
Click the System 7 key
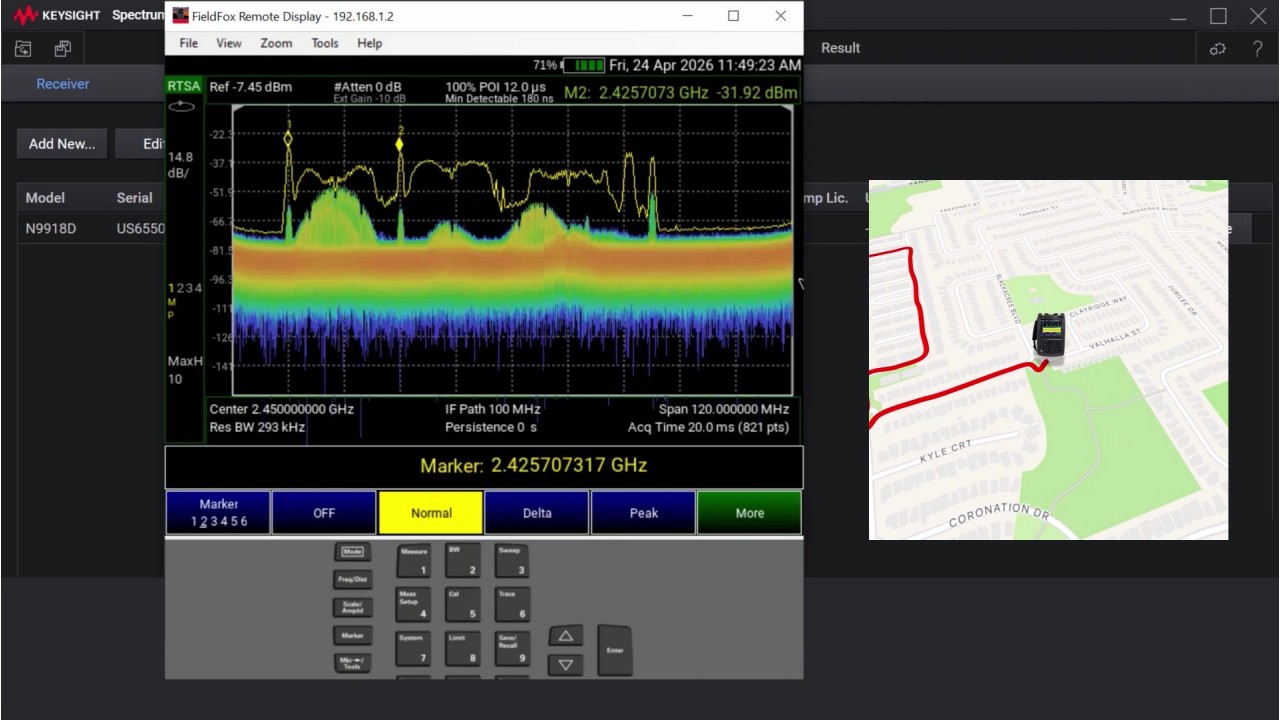pyautogui.click(x=414, y=648)
